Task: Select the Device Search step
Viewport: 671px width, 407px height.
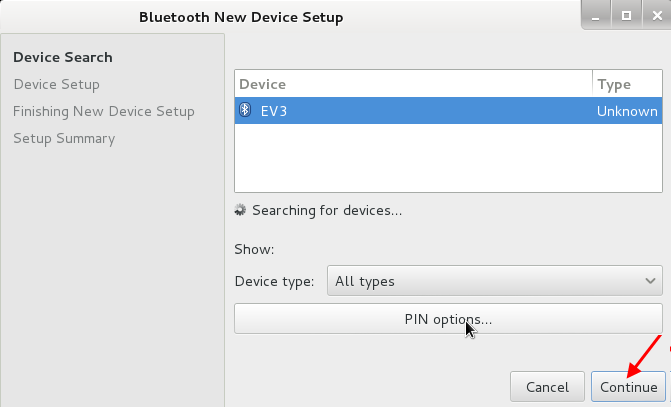Action: (x=63, y=57)
